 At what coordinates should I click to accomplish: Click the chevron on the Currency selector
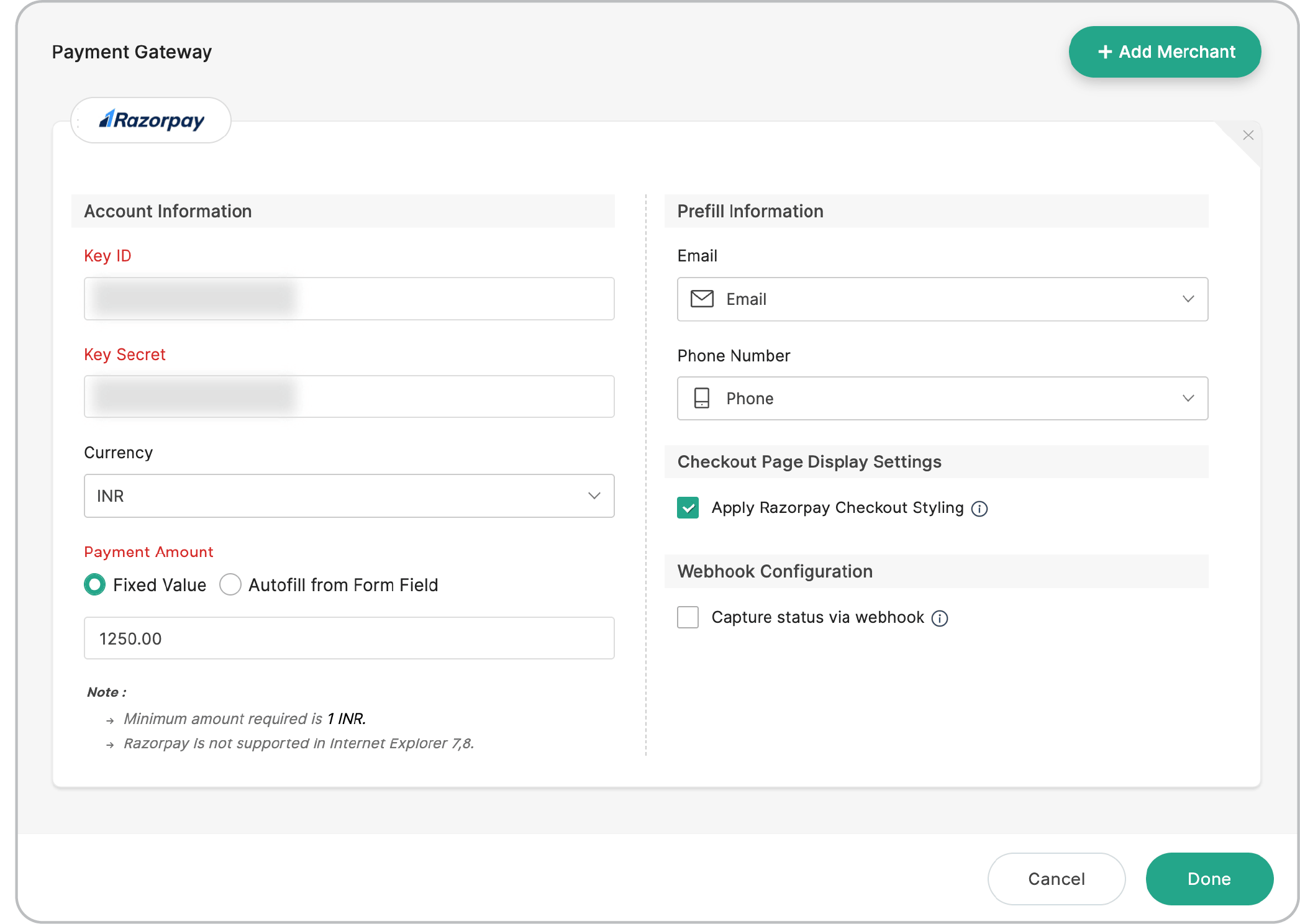click(x=594, y=496)
